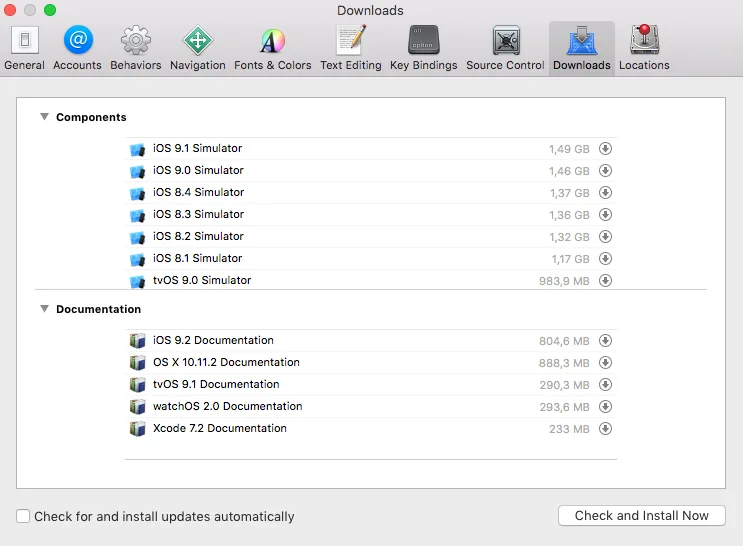The width and height of the screenshot is (743, 546).
Task: Select OS X 10.11.2 Documentation row text
Action: pos(226,362)
